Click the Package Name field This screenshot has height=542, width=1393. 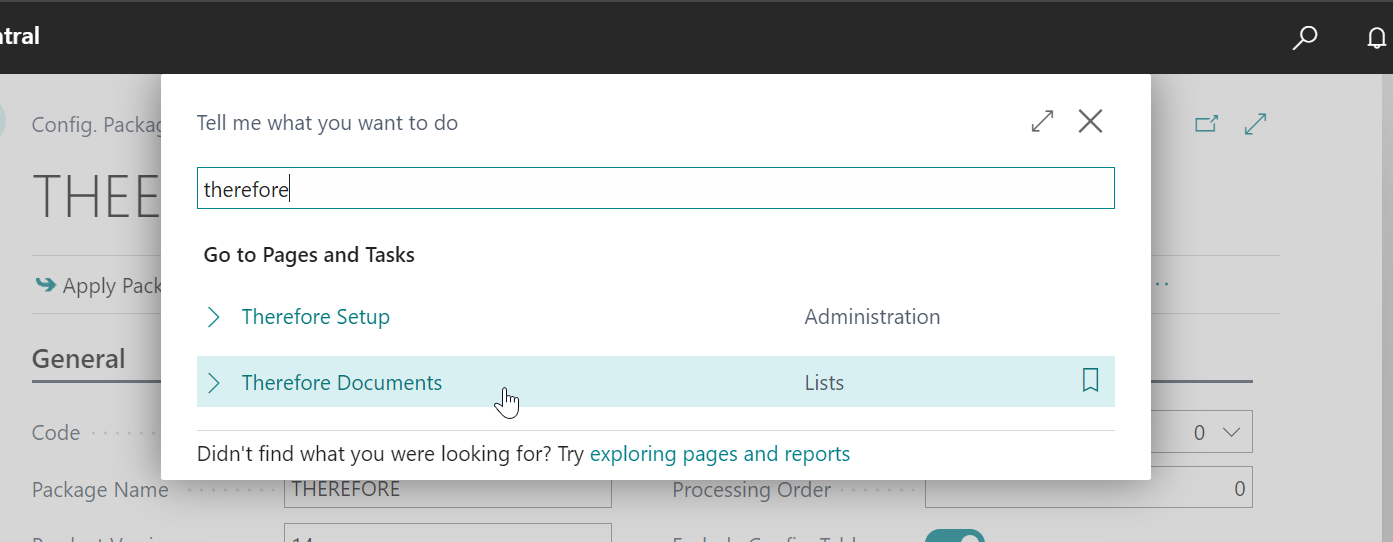click(447, 490)
